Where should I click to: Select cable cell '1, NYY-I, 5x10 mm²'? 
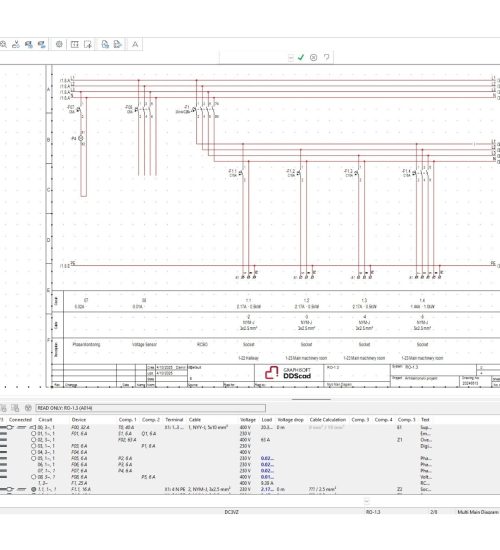208,428
